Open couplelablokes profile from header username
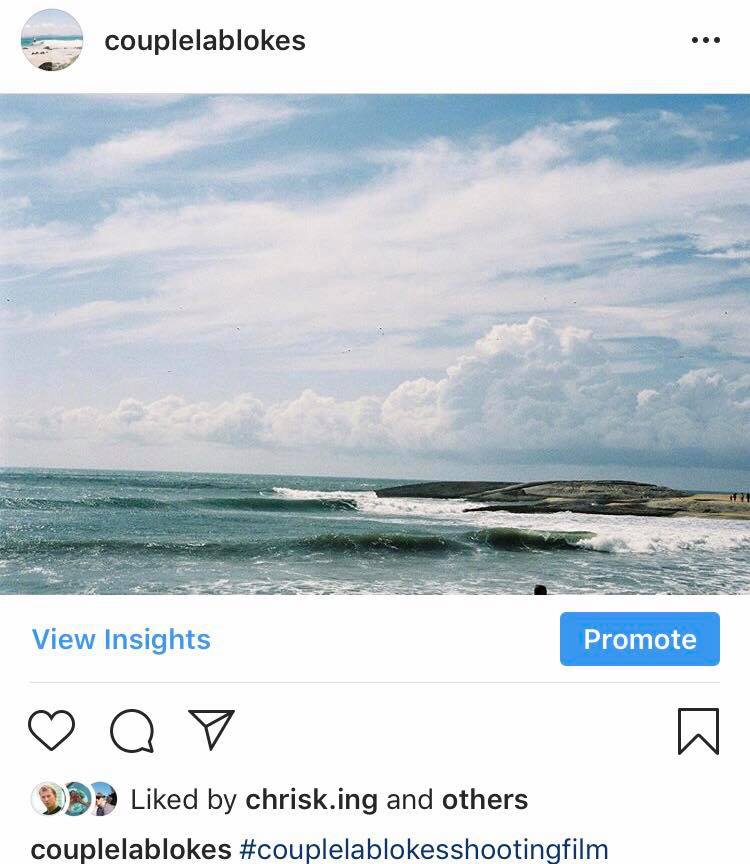This screenshot has width=750, height=864. point(204,41)
